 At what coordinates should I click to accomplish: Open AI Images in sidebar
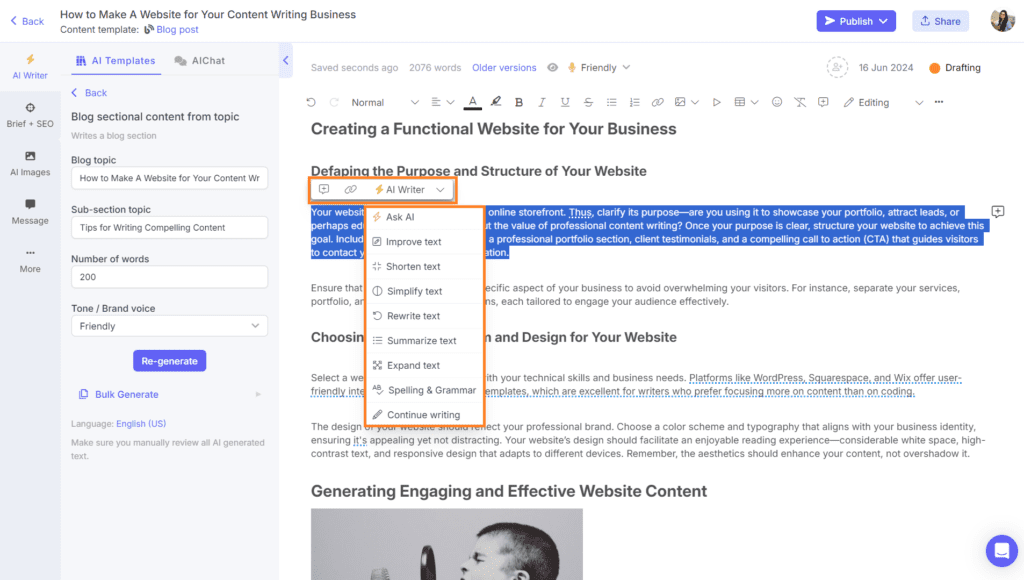[30, 164]
